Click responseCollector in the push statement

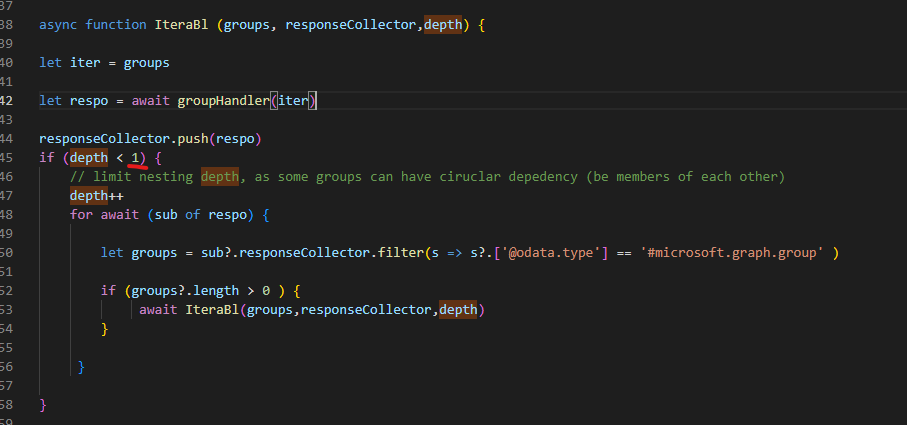click(x=104, y=139)
